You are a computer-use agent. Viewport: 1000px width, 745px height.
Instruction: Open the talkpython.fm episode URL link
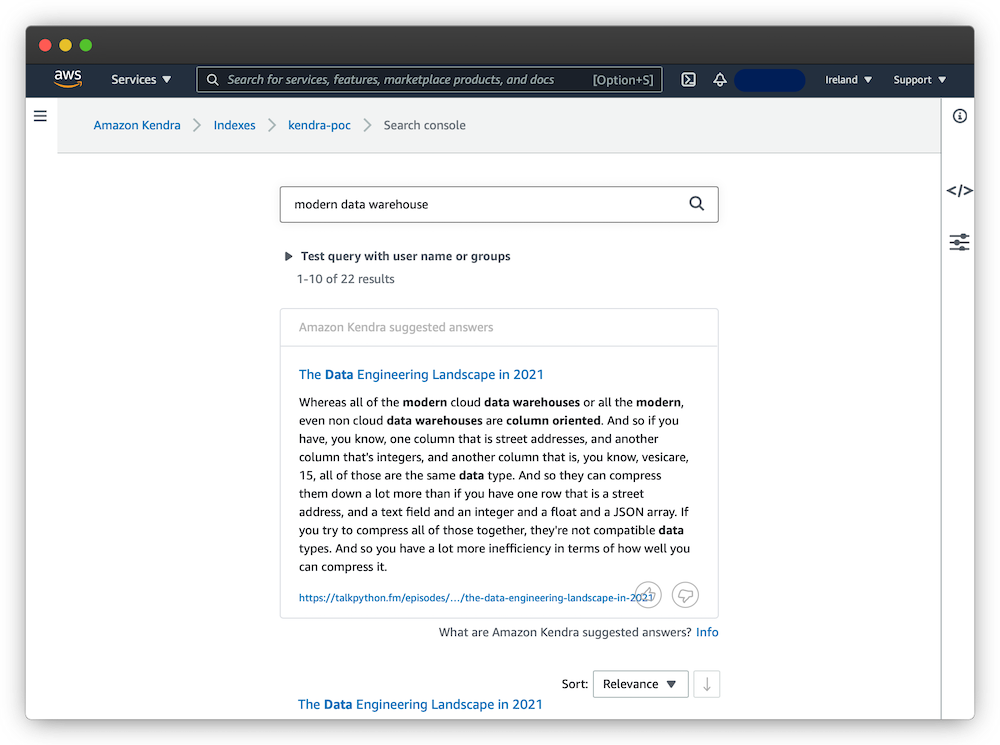click(476, 598)
